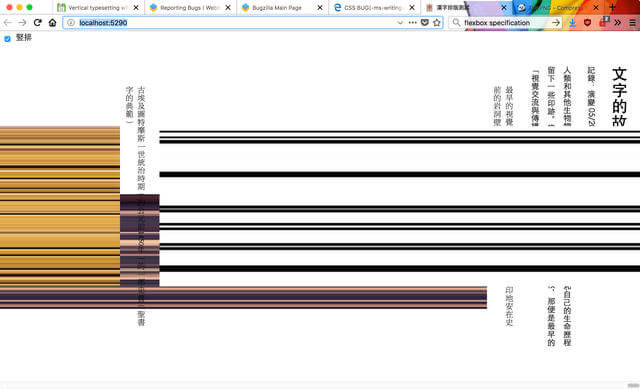
Task: Bookmark this page with the star icon
Action: tap(437, 22)
